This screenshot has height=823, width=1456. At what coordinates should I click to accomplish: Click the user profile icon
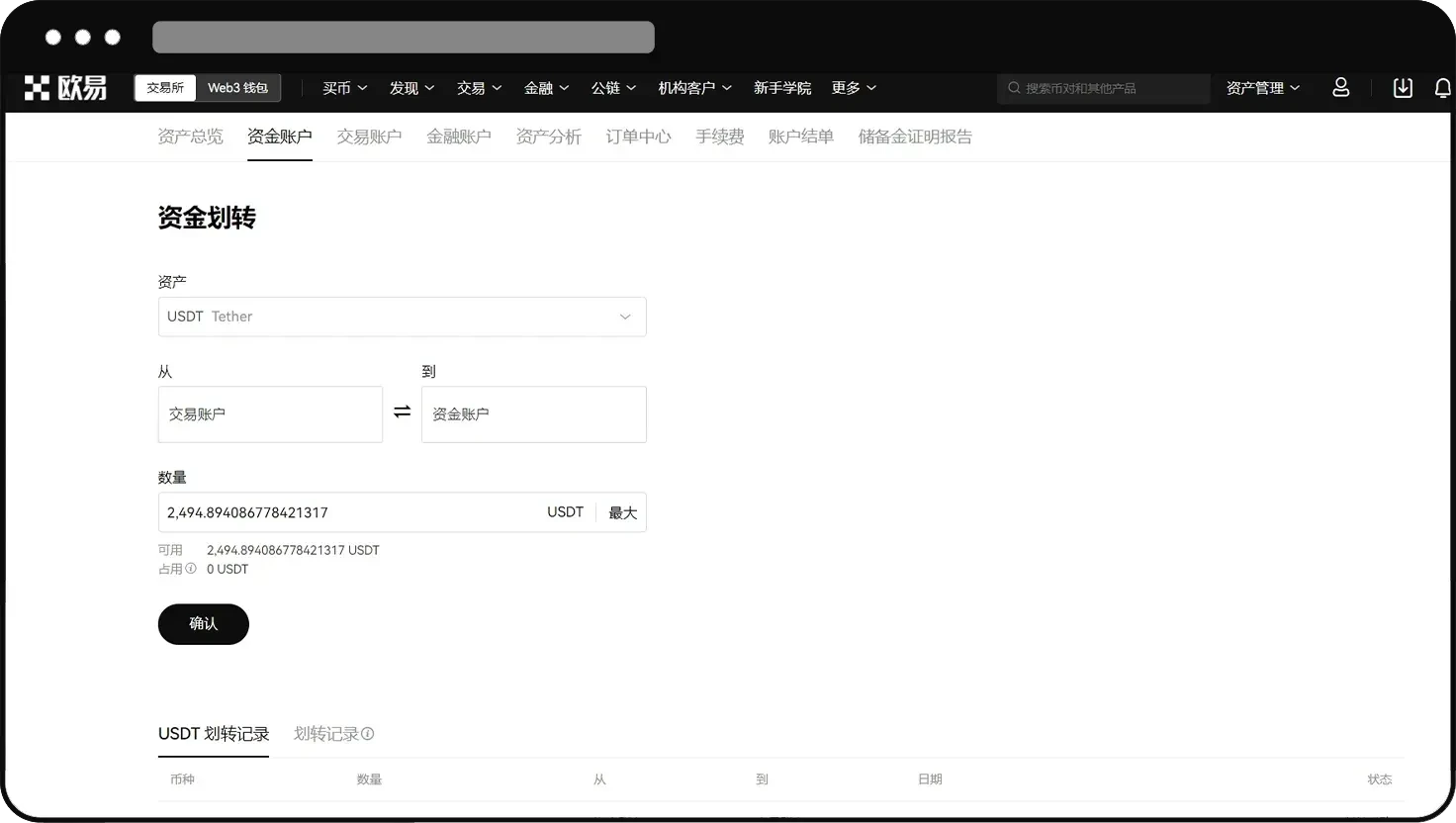coord(1340,88)
